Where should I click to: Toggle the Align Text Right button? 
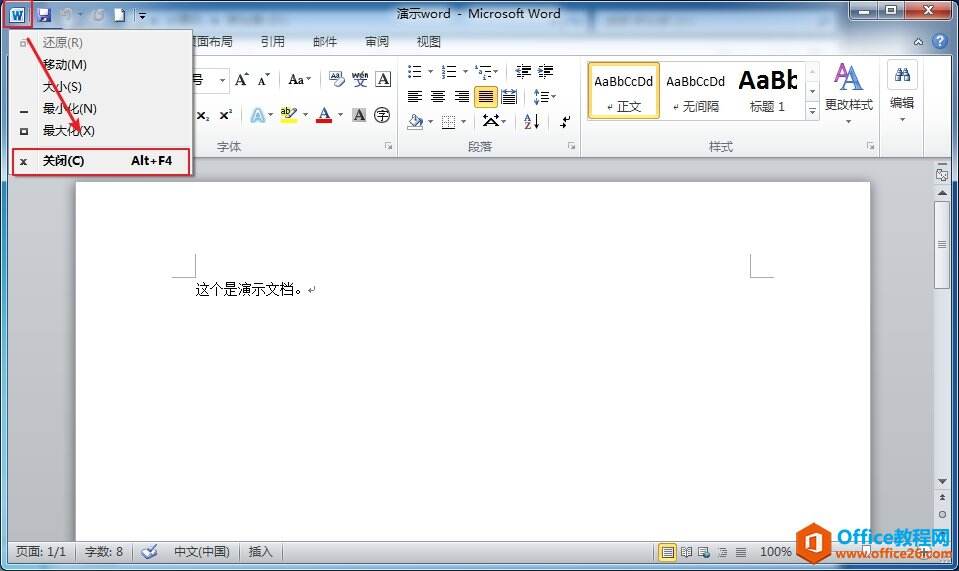tap(462, 97)
